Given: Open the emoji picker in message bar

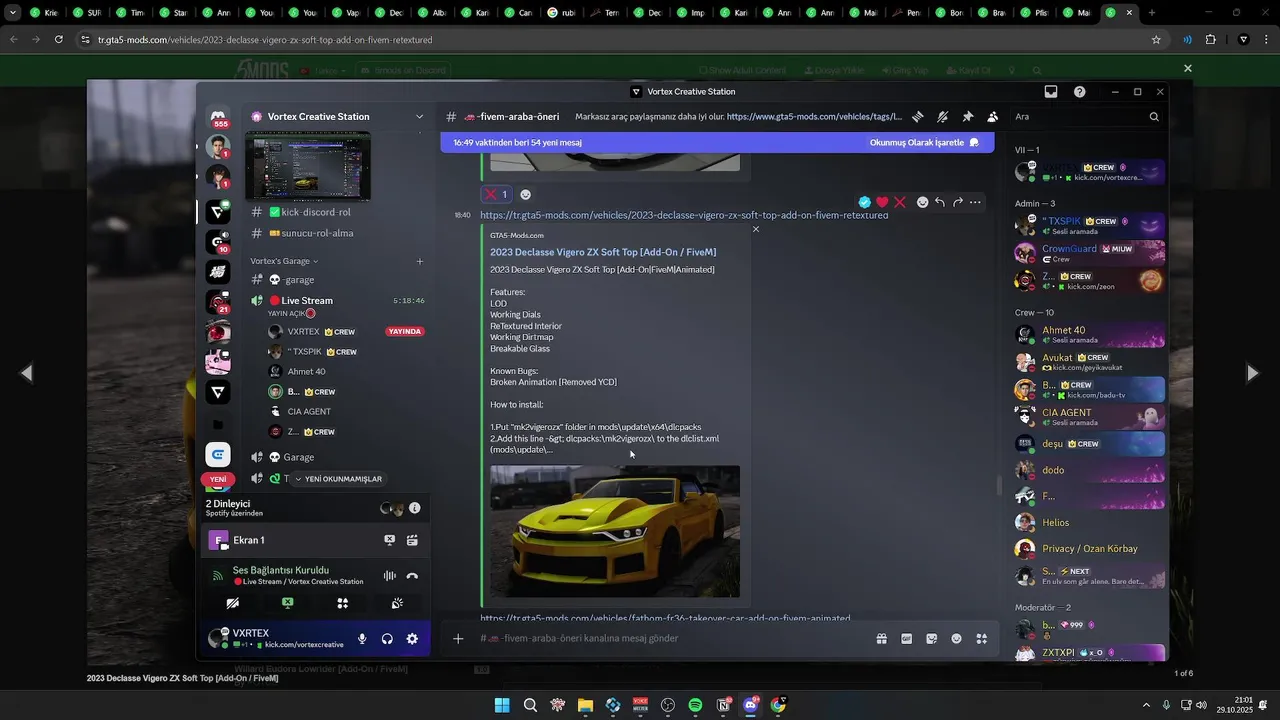Looking at the screenshot, I should click(957, 638).
